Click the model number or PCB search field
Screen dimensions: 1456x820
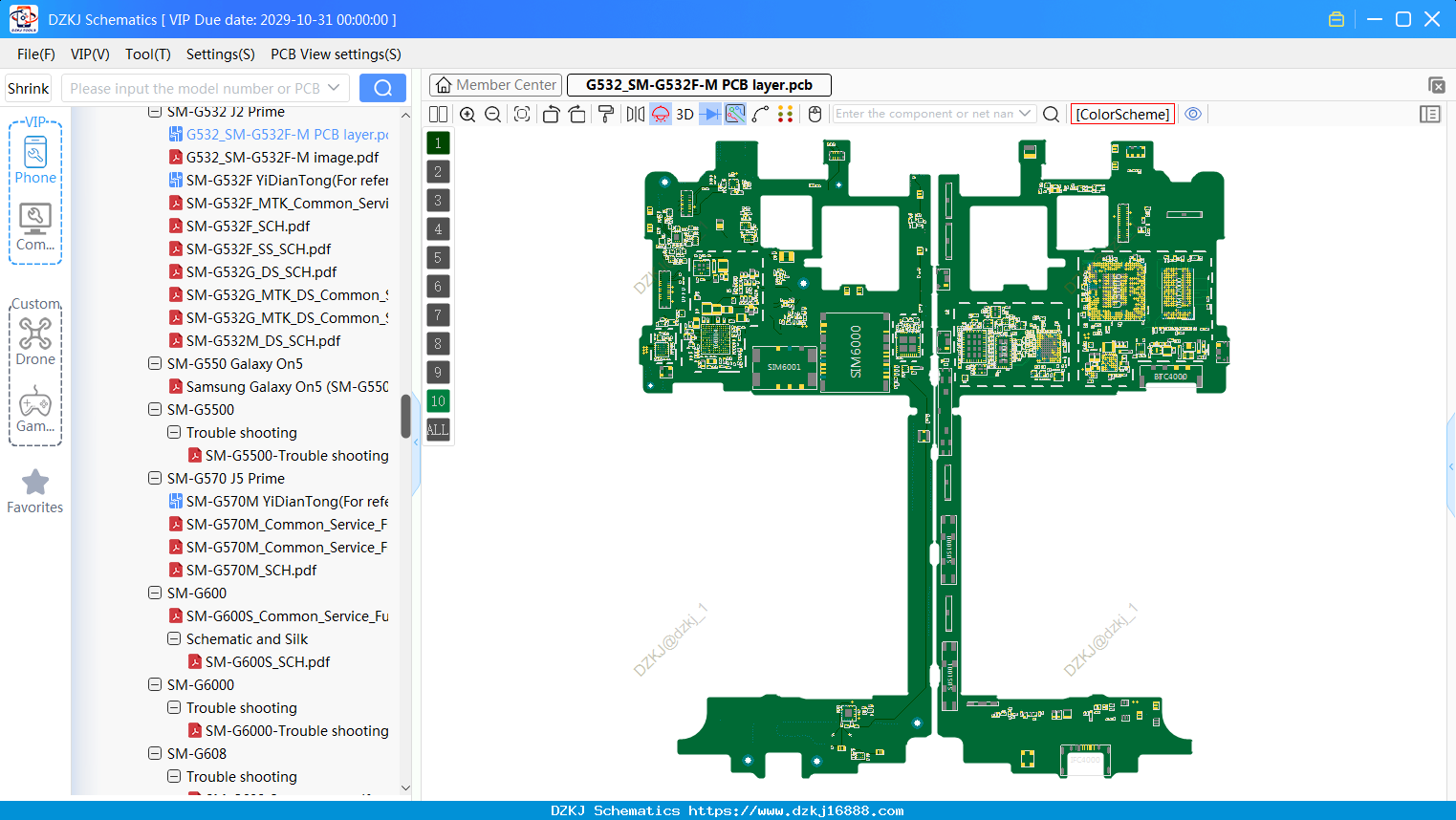[194, 88]
